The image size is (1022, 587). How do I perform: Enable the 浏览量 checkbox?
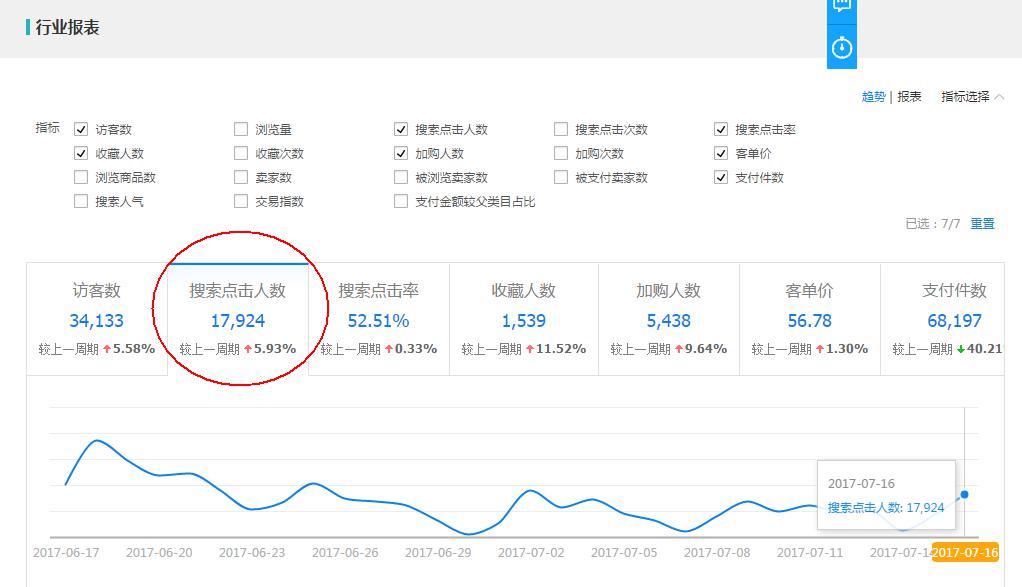tap(241, 129)
